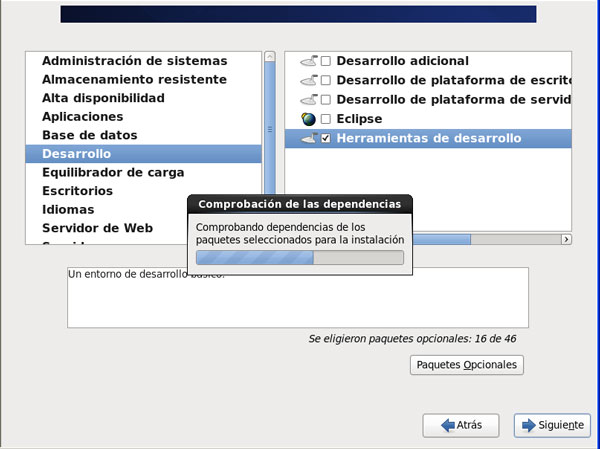This screenshot has height=449, width=600.
Task: Click the Desarrollo de plataforma de servidor icon
Action: coord(308,100)
